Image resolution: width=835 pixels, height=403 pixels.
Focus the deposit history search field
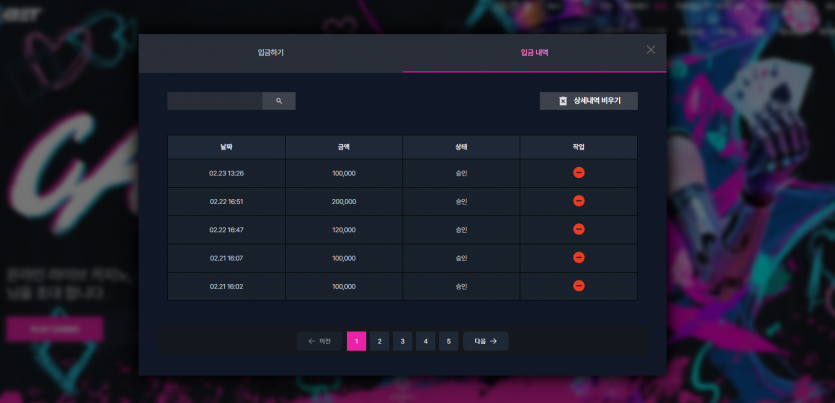pyautogui.click(x=215, y=101)
